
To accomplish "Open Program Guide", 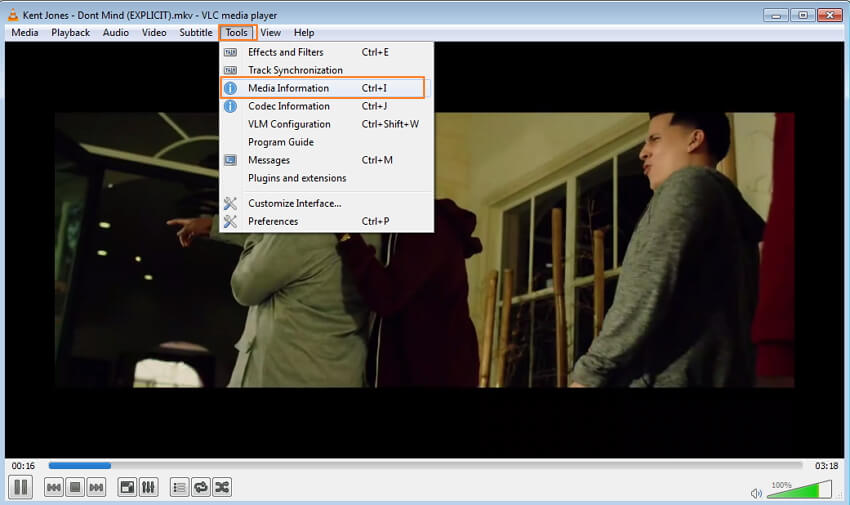I will (x=326, y=142).
